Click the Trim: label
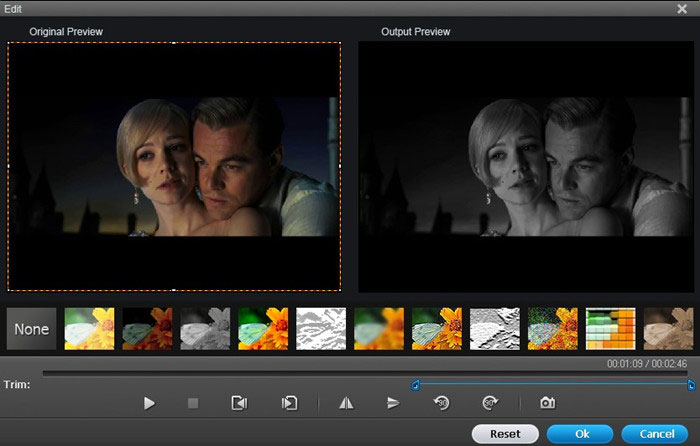 tap(17, 384)
